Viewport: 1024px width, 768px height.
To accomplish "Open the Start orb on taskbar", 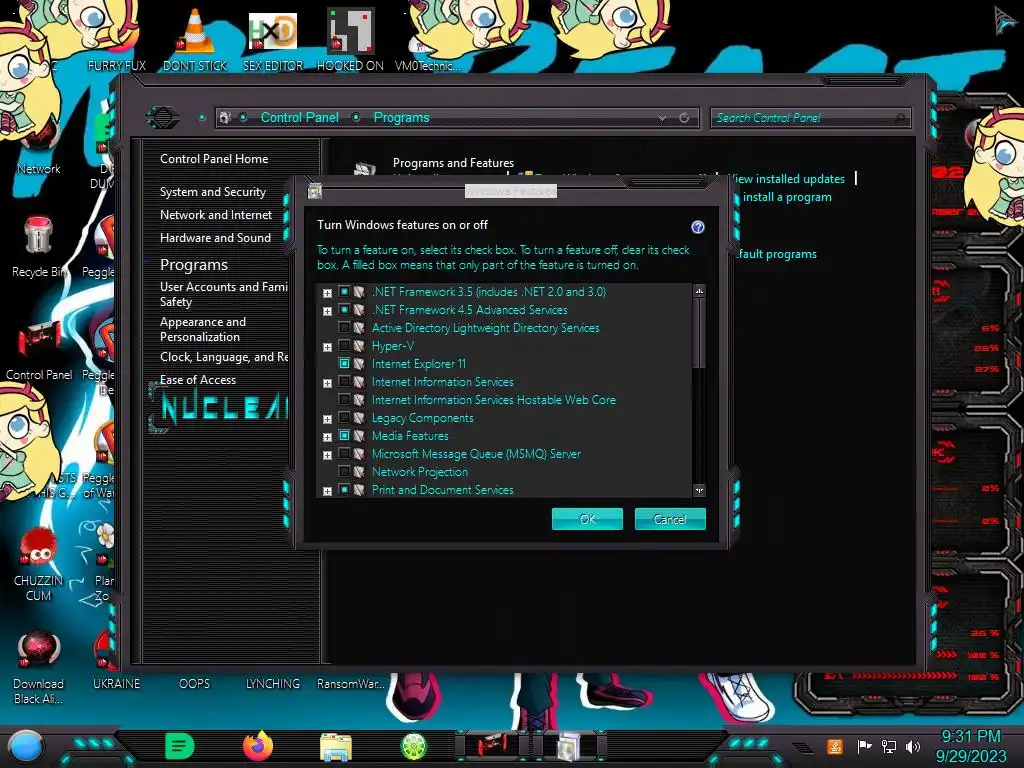I will [x=26, y=746].
